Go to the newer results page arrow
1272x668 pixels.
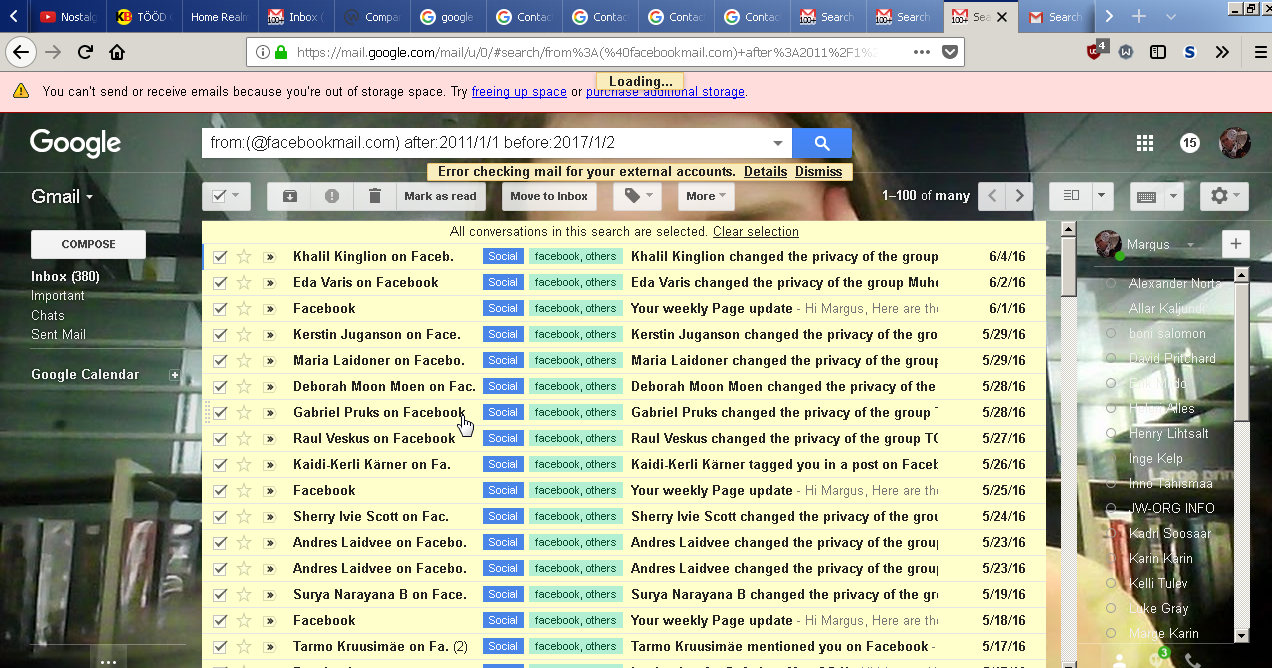click(992, 196)
